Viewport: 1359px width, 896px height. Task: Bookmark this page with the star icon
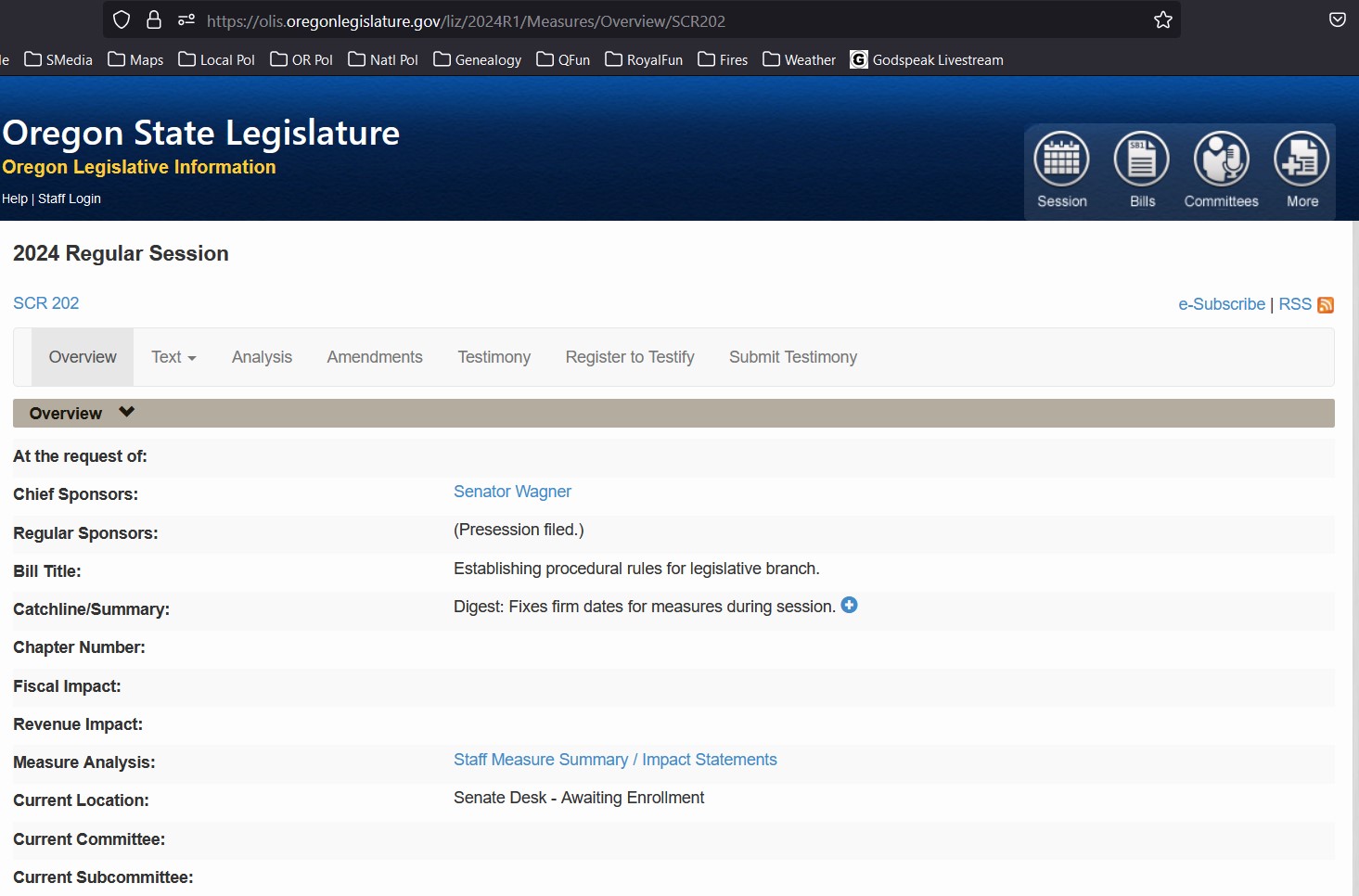[1163, 20]
